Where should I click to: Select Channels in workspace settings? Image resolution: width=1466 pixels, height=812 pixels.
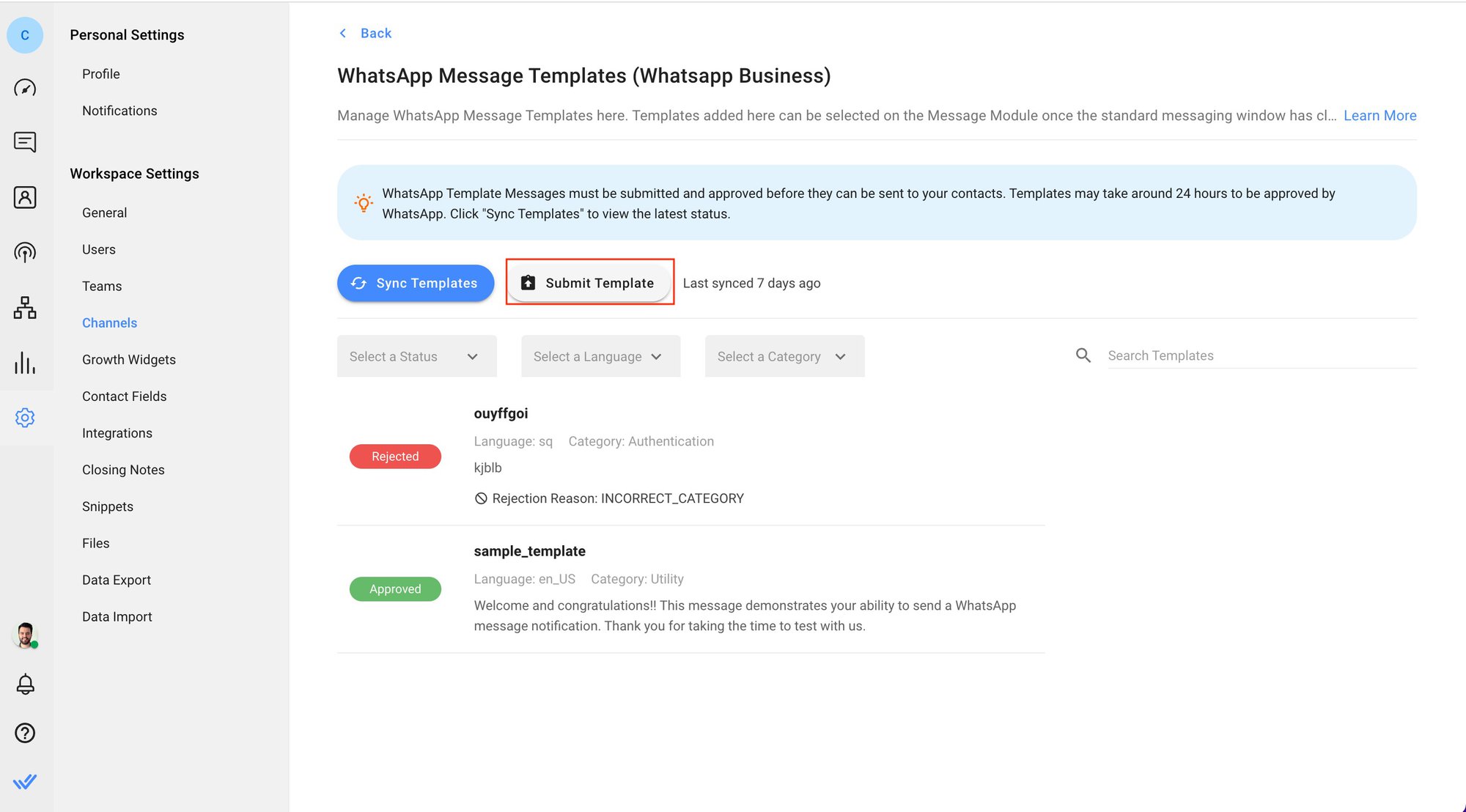pos(109,322)
